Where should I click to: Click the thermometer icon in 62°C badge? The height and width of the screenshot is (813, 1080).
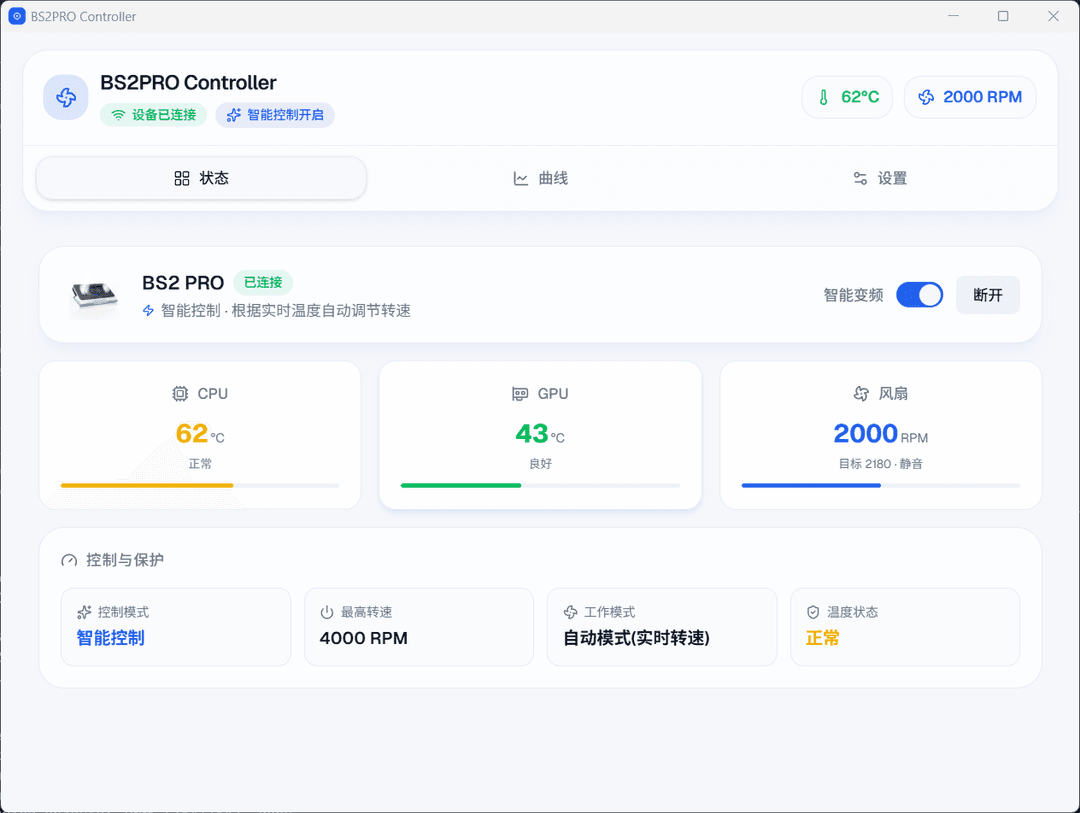824,97
